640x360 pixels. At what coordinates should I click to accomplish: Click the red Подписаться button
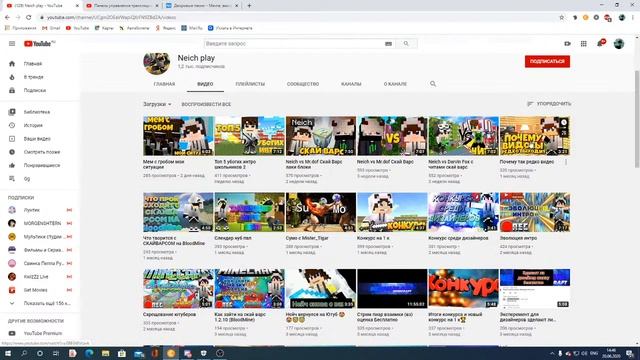click(547, 62)
